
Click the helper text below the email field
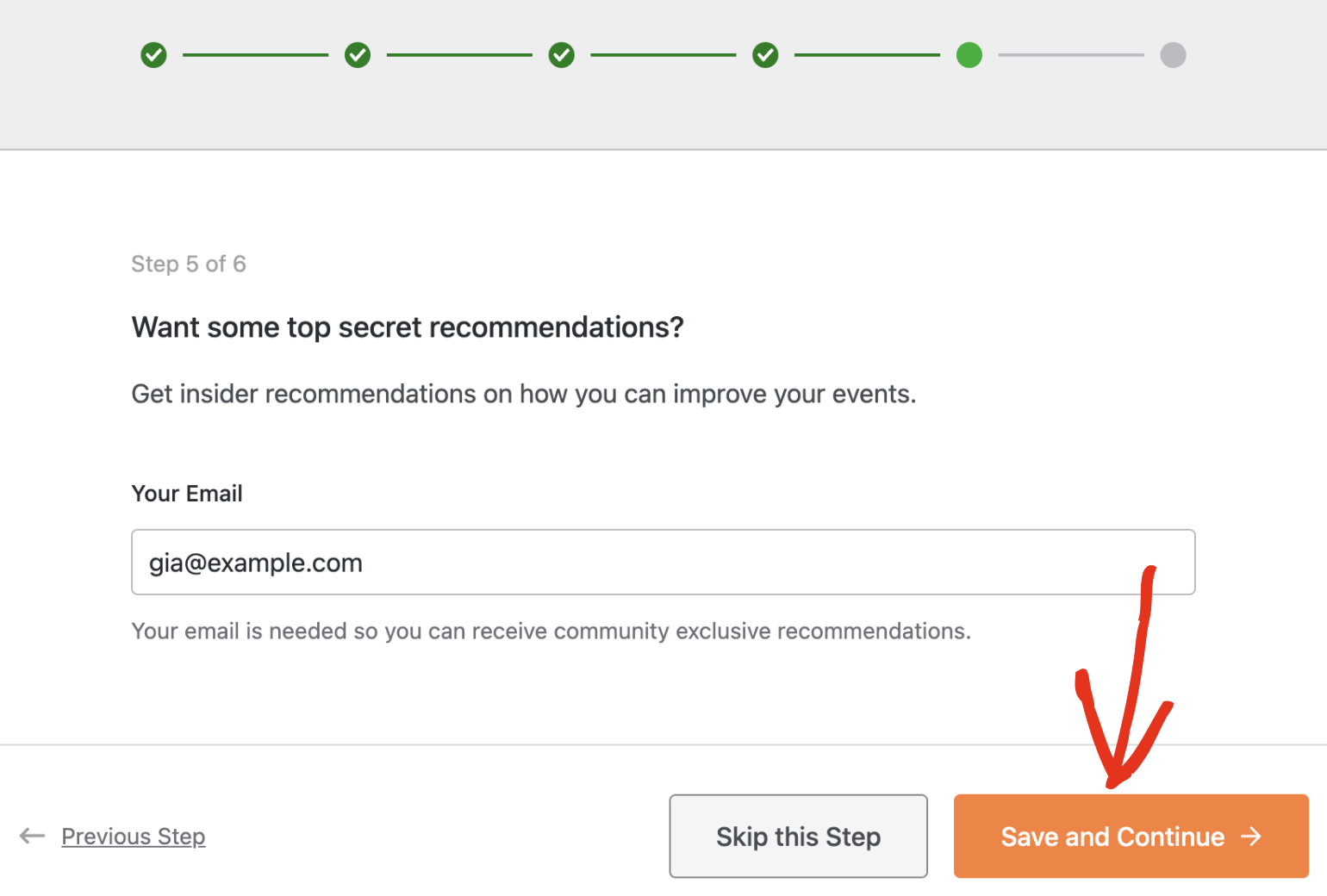[x=551, y=632]
